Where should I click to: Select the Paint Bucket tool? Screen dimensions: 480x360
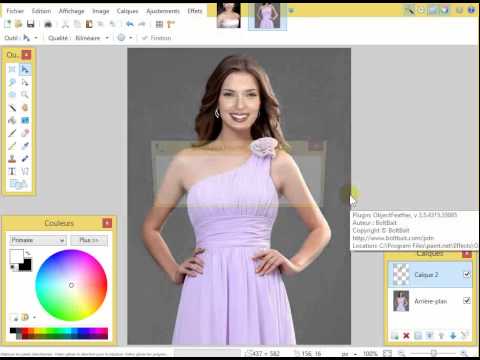coord(12,120)
